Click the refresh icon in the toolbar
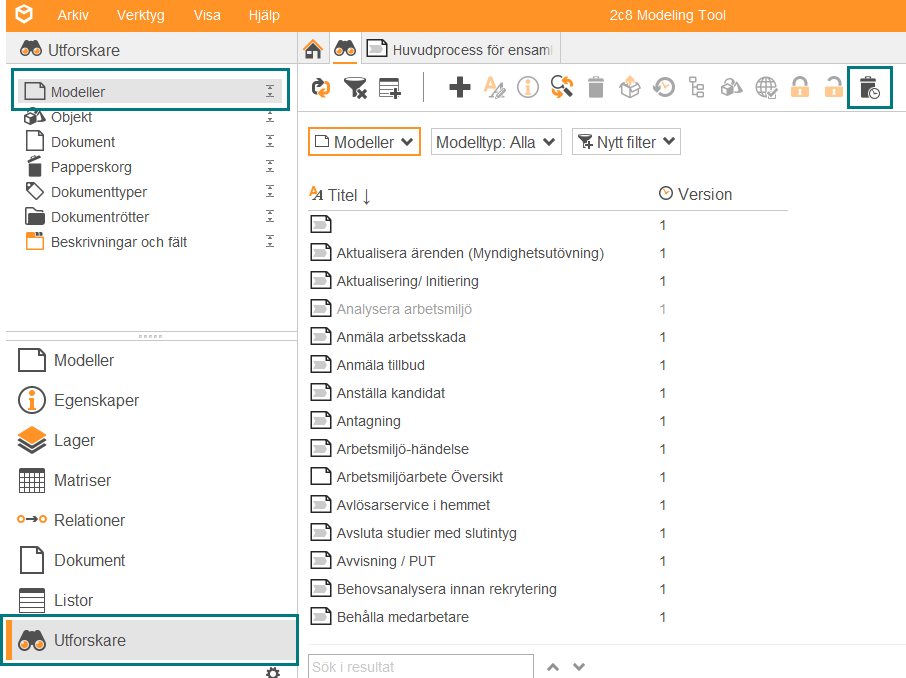 tap(321, 88)
